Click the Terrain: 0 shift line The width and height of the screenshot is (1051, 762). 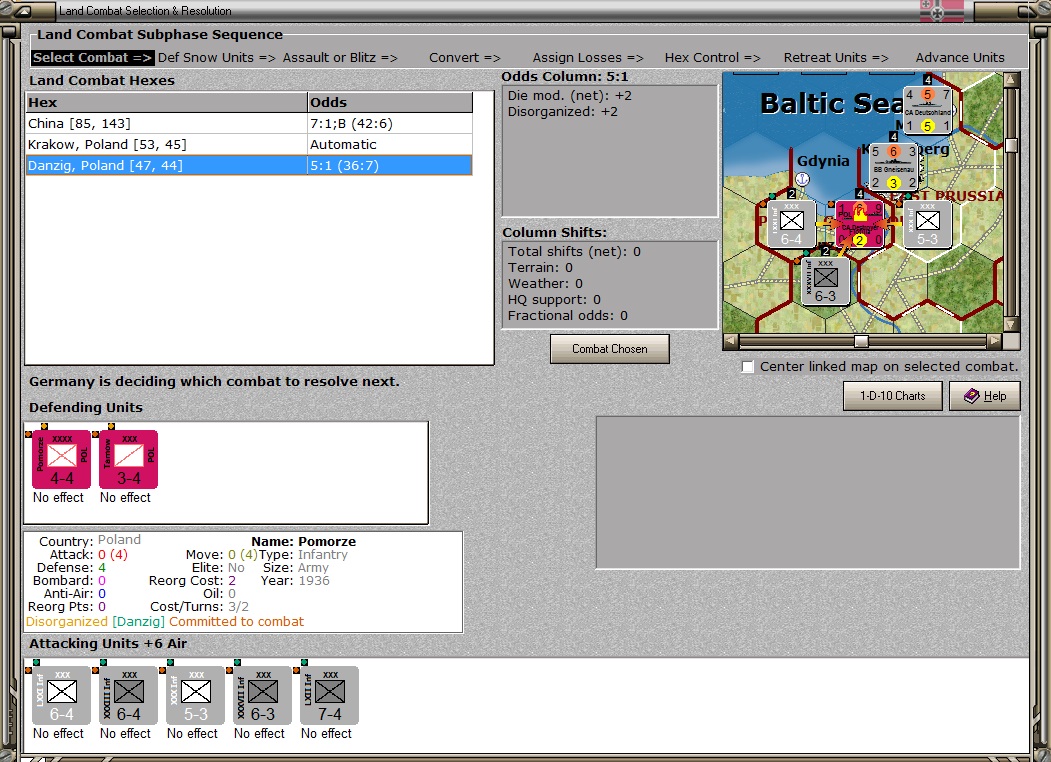point(540,267)
